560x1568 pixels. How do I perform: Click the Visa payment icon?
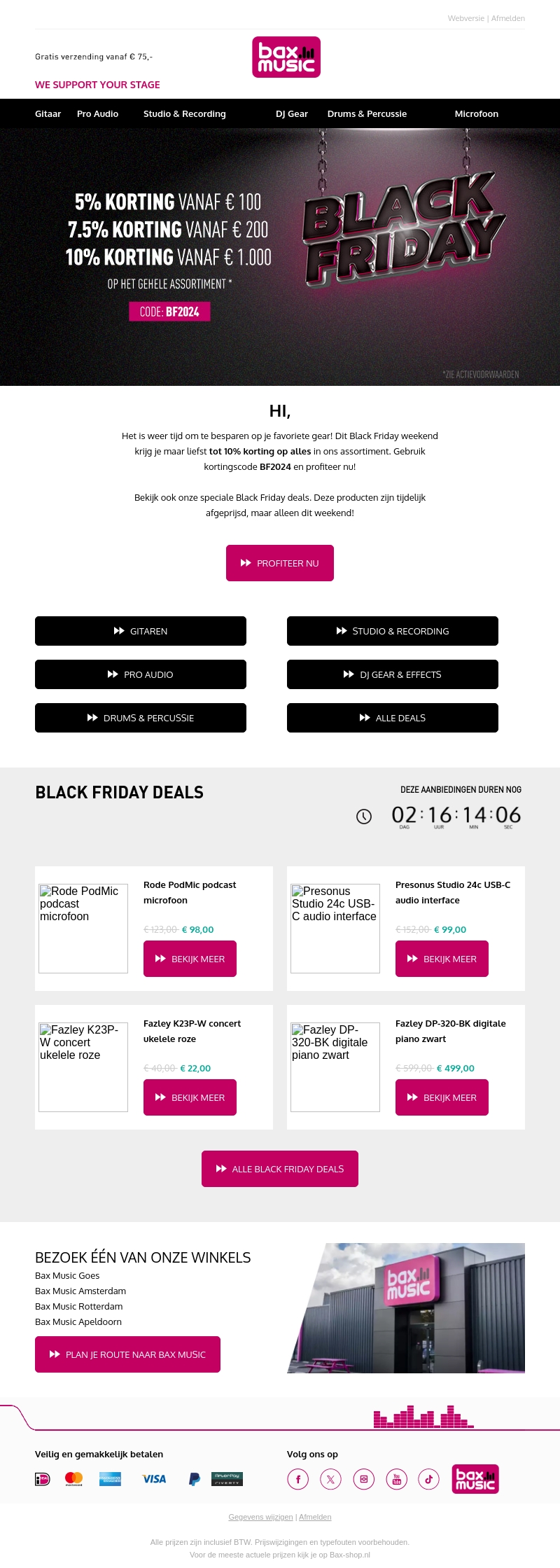[154, 1479]
